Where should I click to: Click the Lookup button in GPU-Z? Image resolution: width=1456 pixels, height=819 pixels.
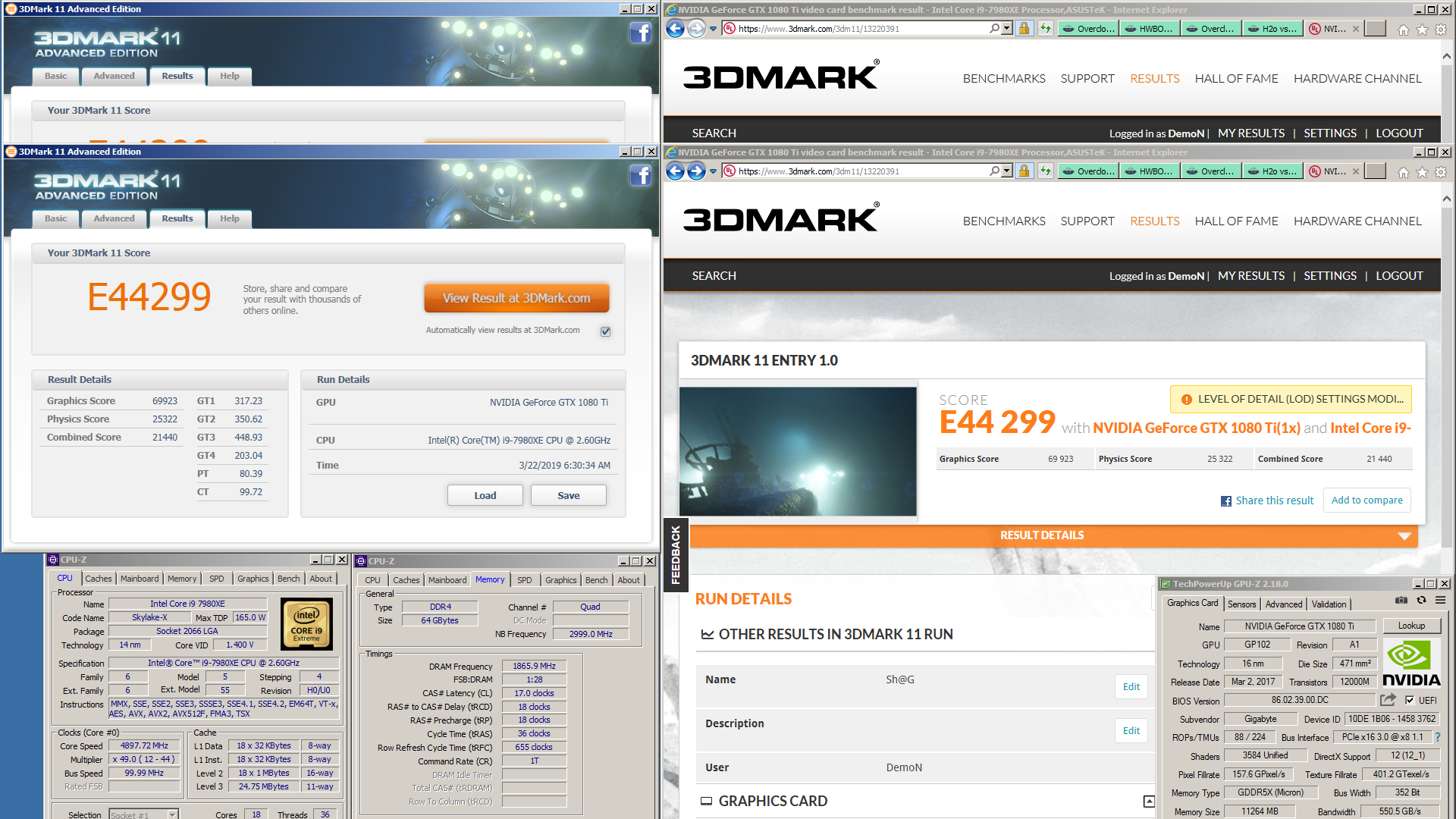pos(1411,626)
